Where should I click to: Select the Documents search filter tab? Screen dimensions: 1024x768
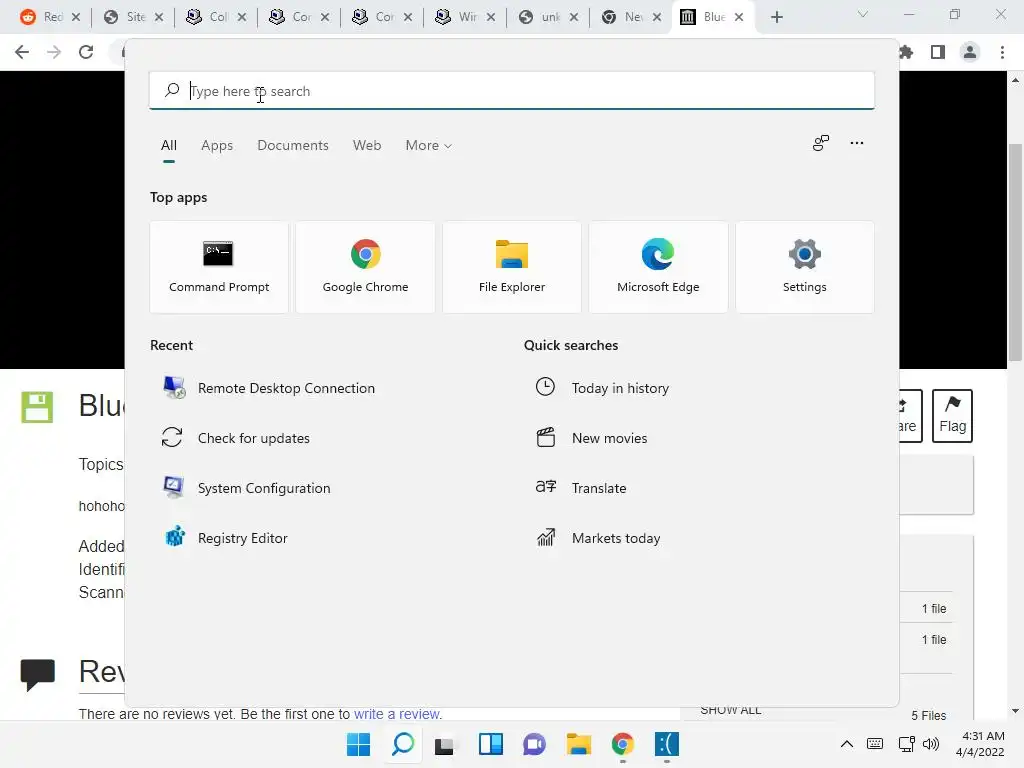(293, 146)
